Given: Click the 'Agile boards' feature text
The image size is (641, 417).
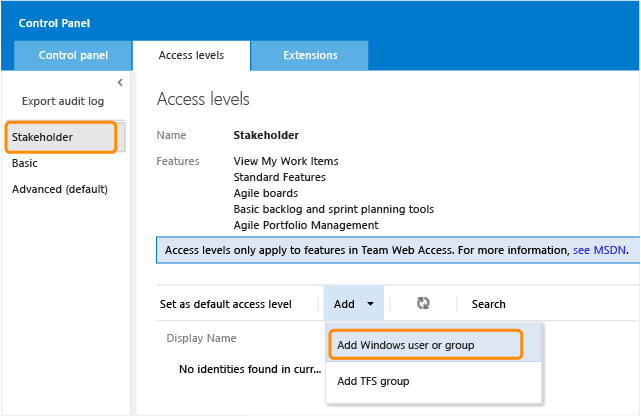Looking at the screenshot, I should pos(266,193).
